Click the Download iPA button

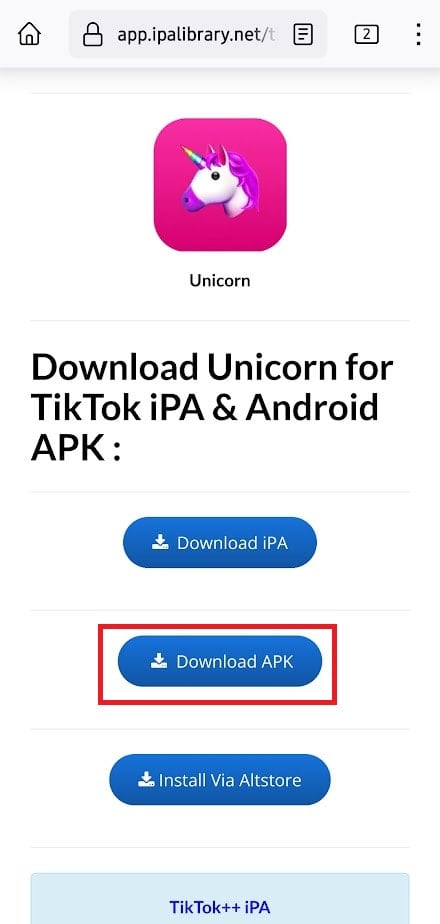220,542
